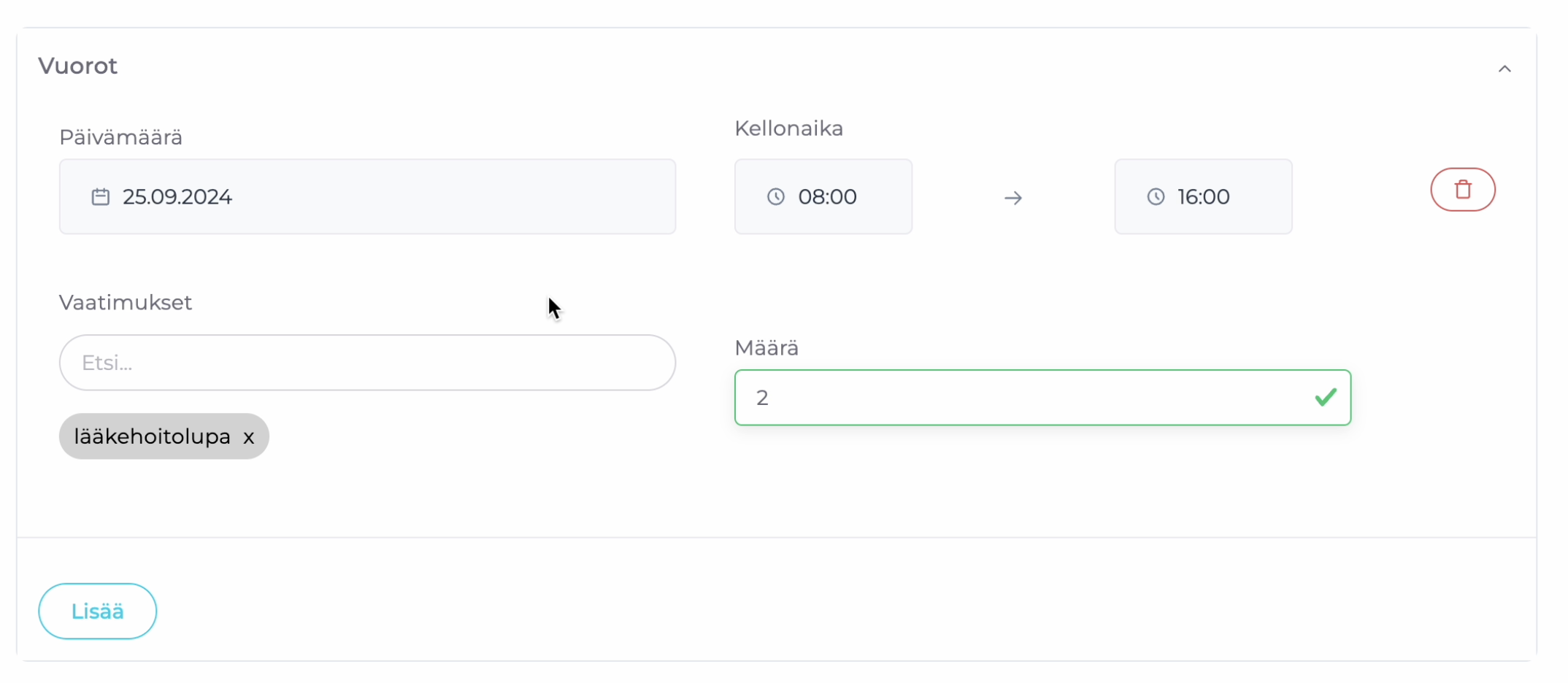Click the Vuorot section heading
This screenshot has width=1568, height=683.
[78, 66]
